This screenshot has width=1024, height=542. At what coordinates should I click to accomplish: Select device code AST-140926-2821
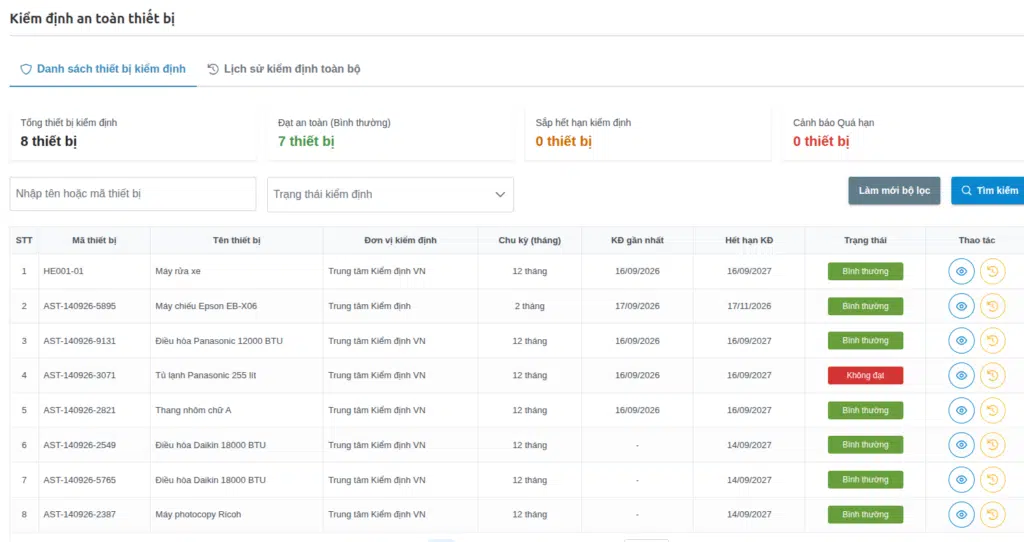coord(80,410)
